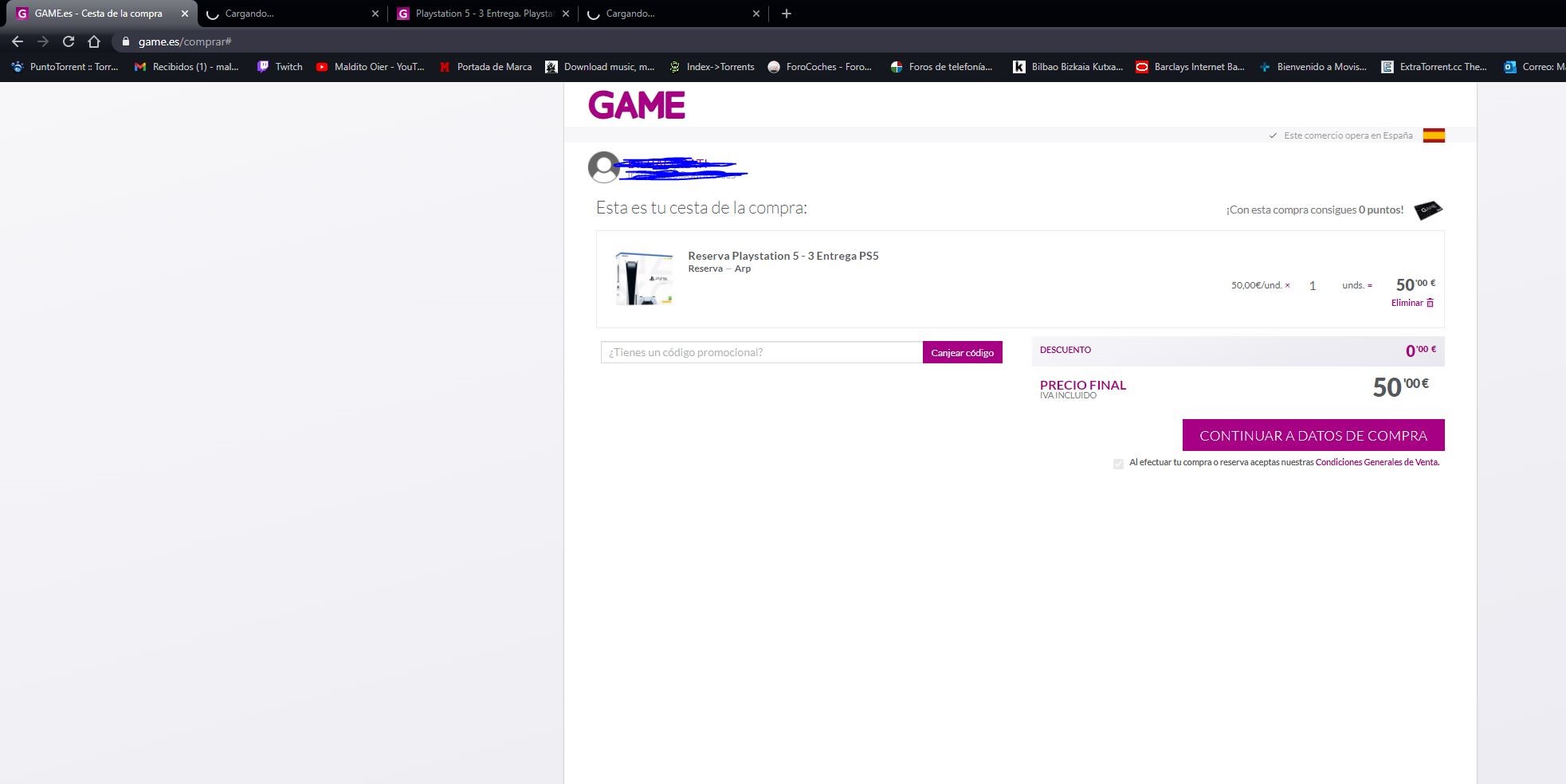Screen dimensions: 1566x784
Task: Click the padlock site security icon
Action: tap(125, 41)
